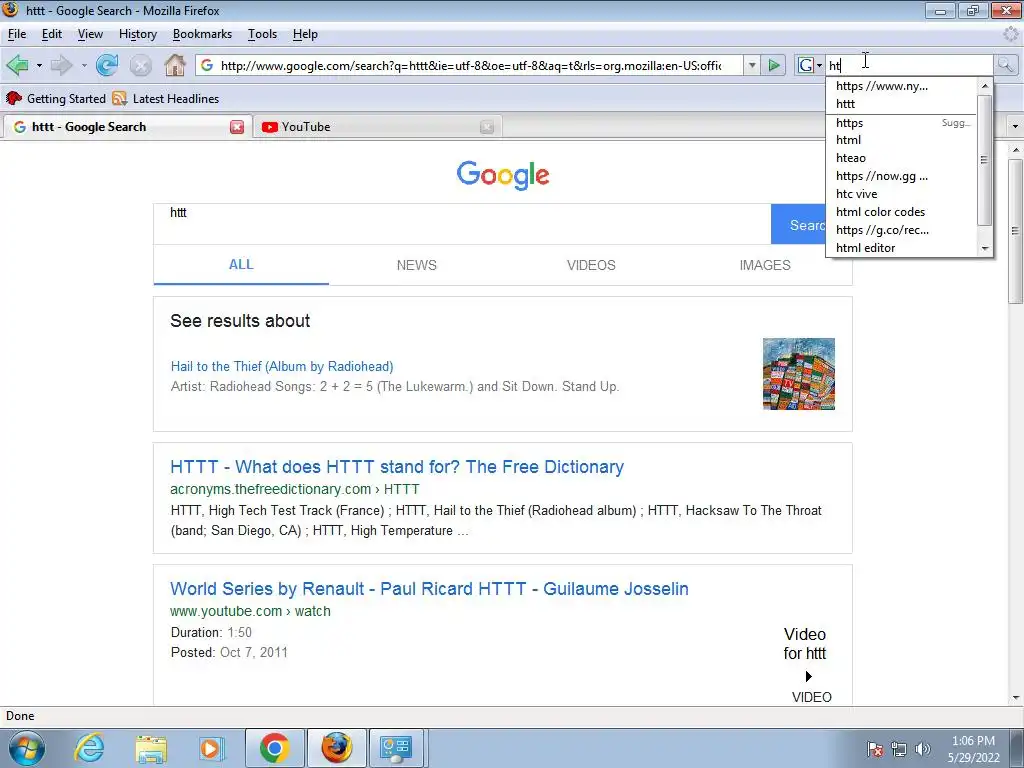The image size is (1024, 768).
Task: Select the IMAGES results tab
Action: [765, 265]
